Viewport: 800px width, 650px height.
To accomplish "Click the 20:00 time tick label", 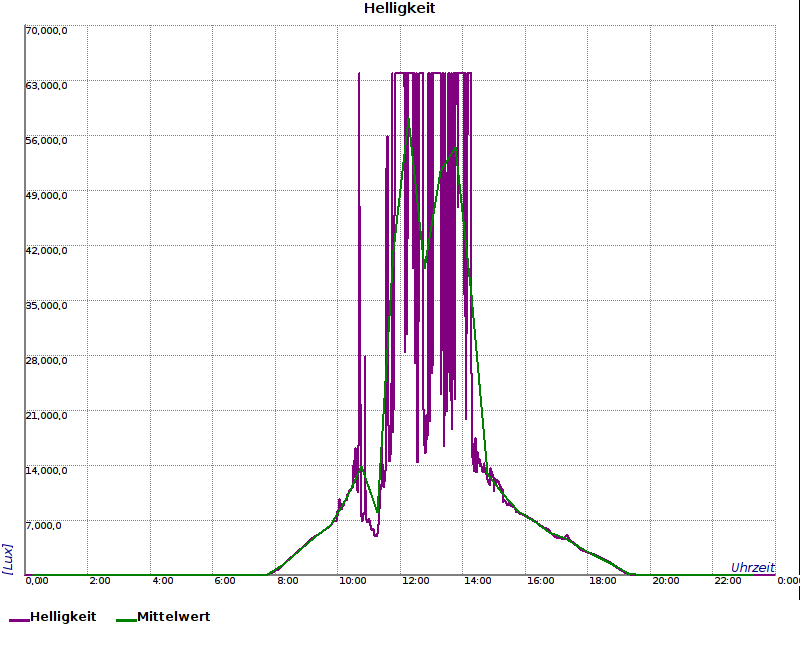I will 666,581.
